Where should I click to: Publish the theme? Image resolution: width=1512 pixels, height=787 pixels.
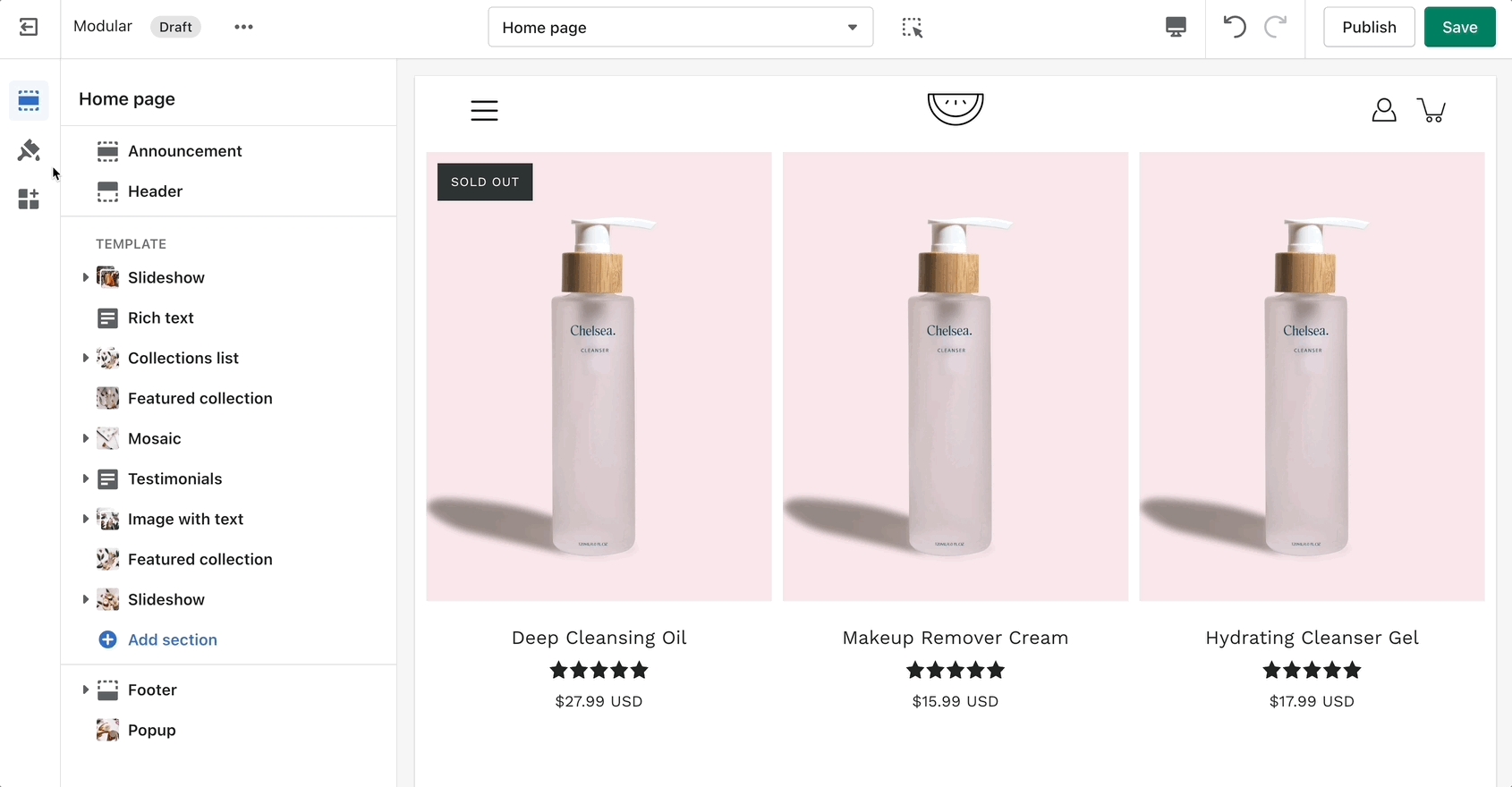click(1368, 27)
